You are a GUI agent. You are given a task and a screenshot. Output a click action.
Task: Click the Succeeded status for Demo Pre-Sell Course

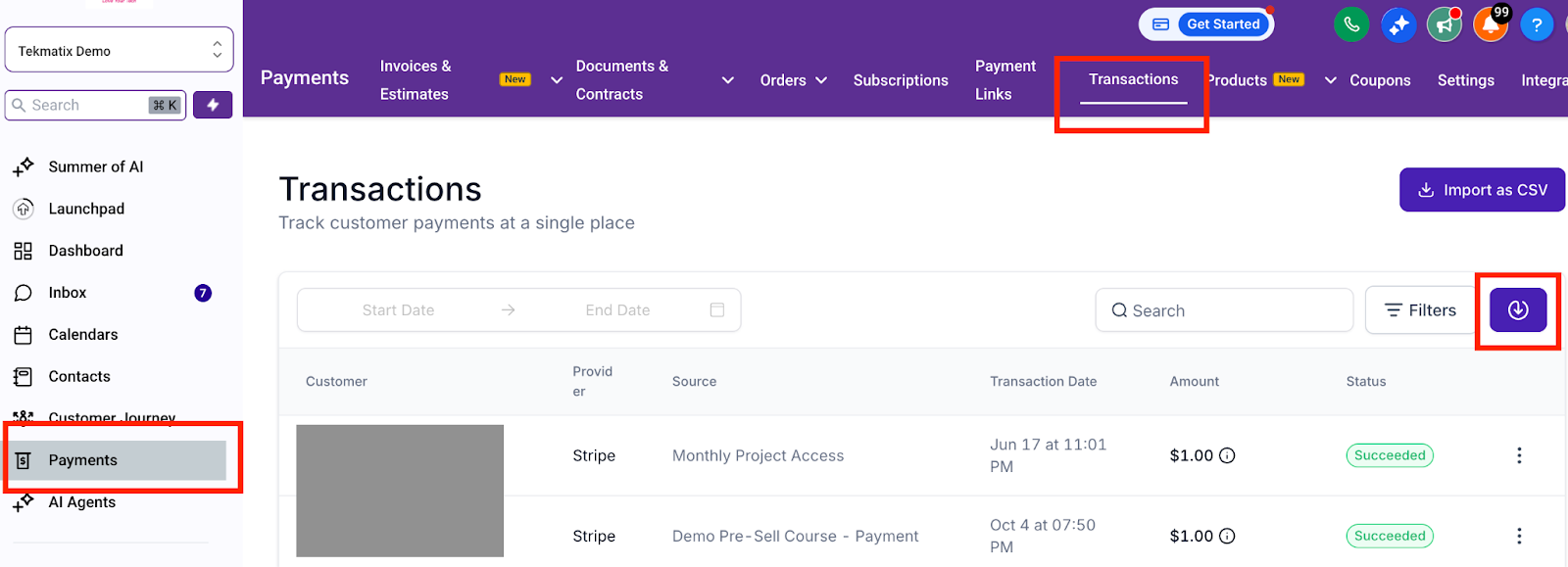coord(1390,536)
